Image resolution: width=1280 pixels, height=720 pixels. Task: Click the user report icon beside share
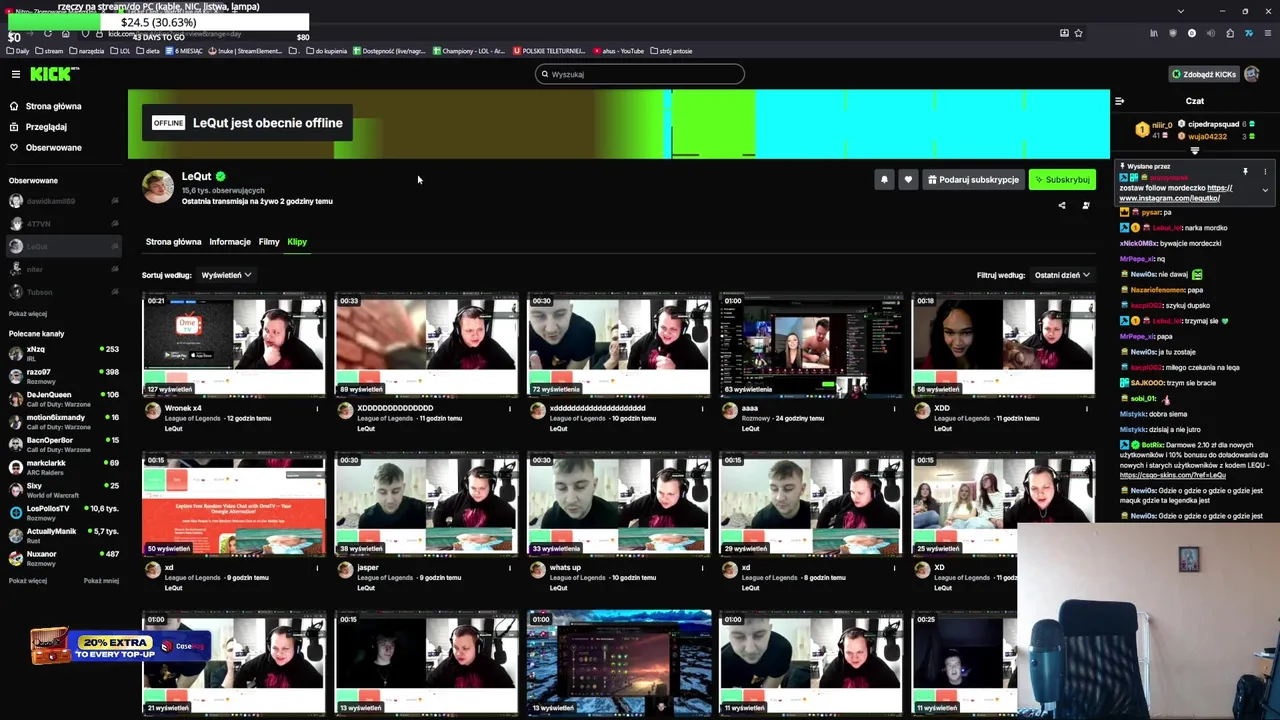coord(1086,206)
